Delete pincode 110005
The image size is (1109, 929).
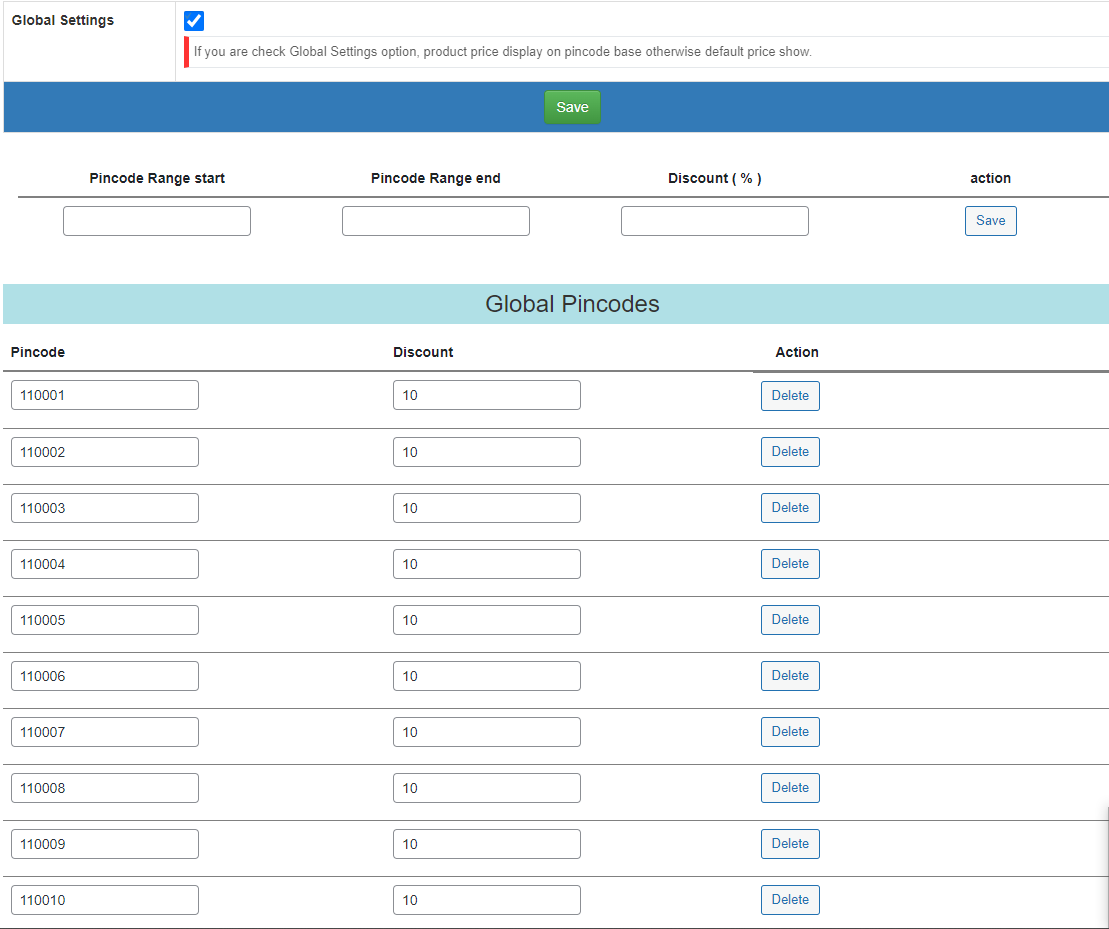click(790, 619)
